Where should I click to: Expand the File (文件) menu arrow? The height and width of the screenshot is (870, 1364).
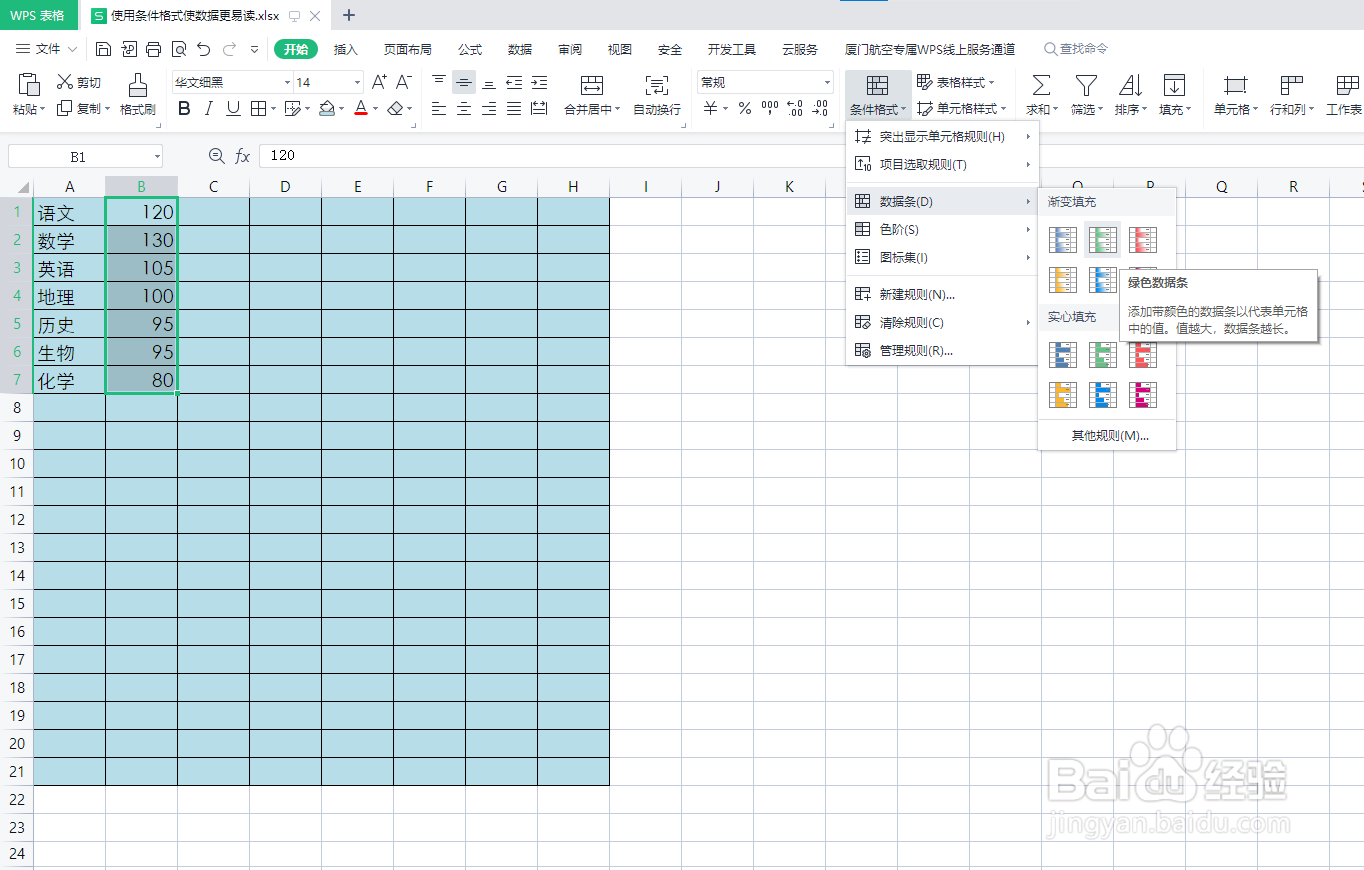(72, 49)
